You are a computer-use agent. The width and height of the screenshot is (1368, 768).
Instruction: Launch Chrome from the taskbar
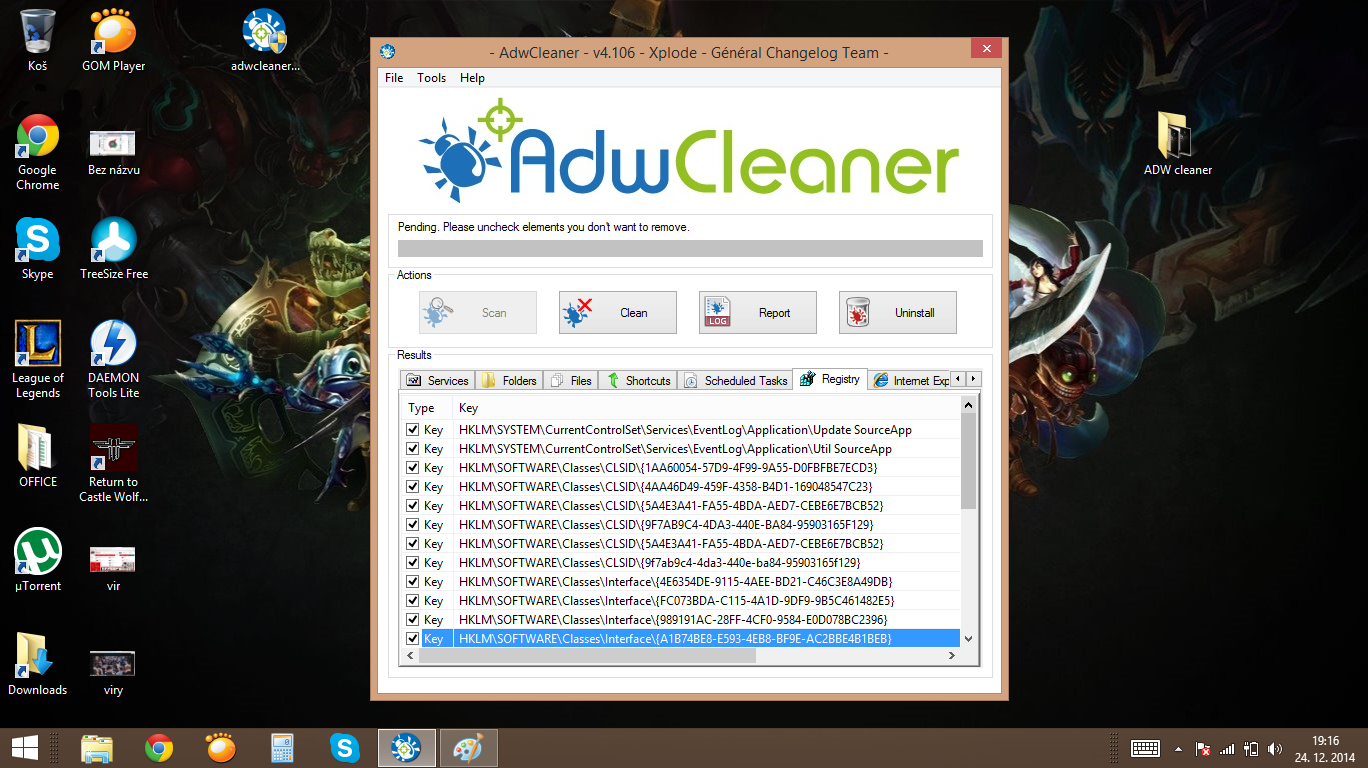(159, 748)
